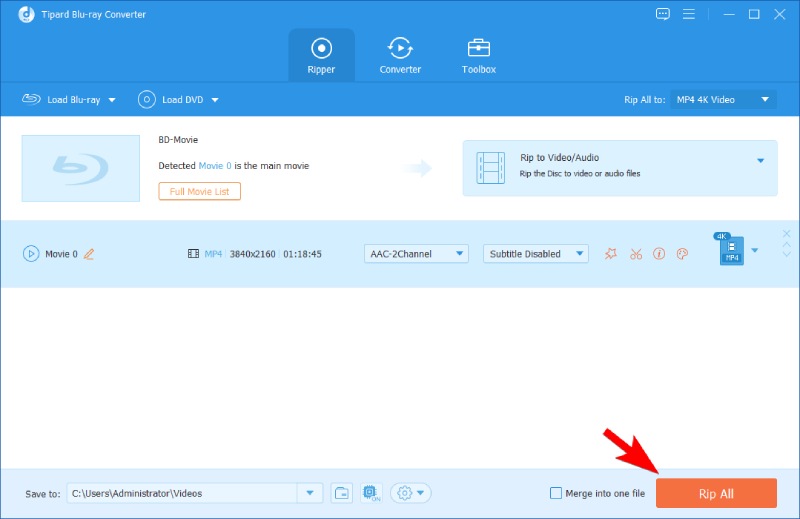Click Load Blu-ray button

(61, 100)
